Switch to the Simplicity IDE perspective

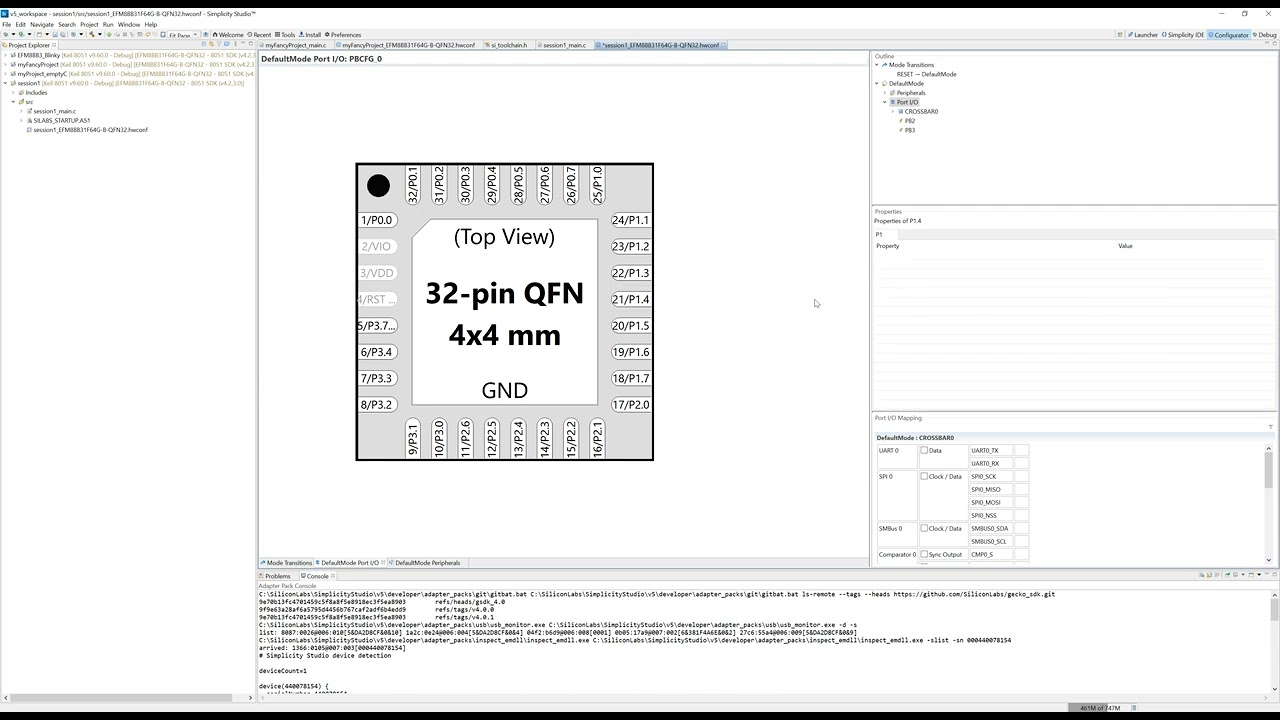pos(1183,35)
